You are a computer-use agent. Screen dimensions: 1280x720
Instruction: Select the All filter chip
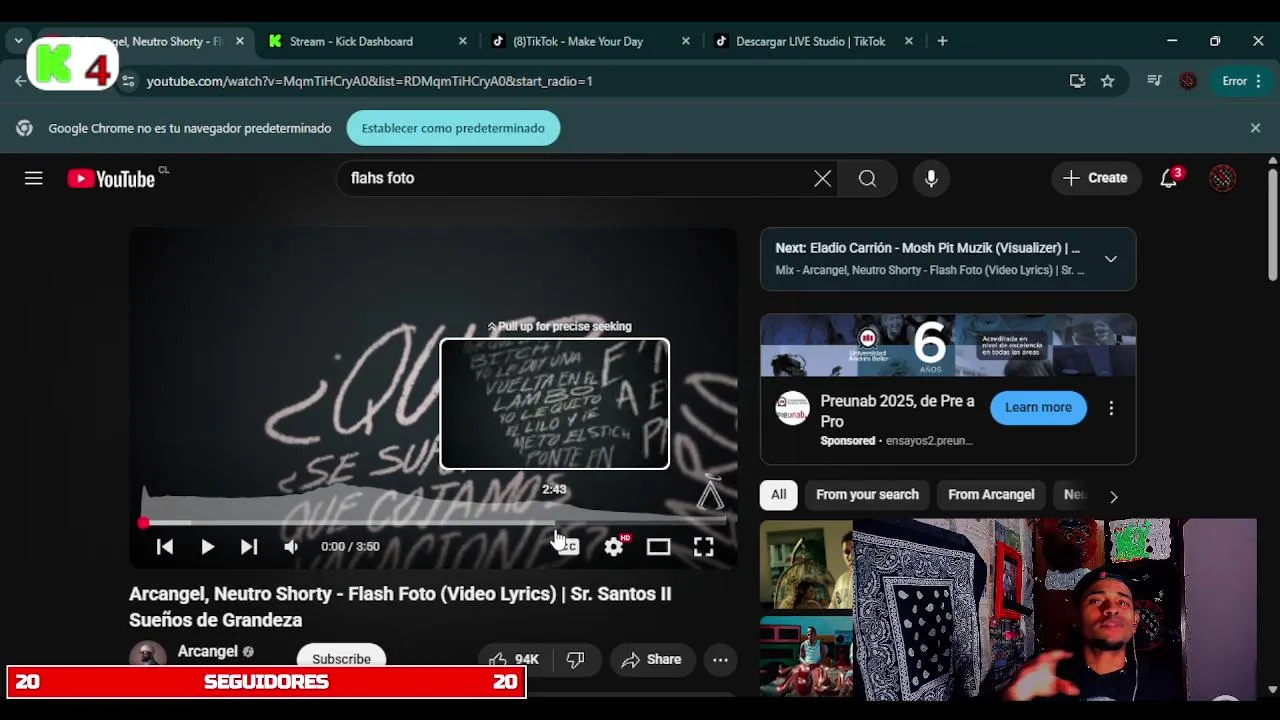tap(778, 494)
